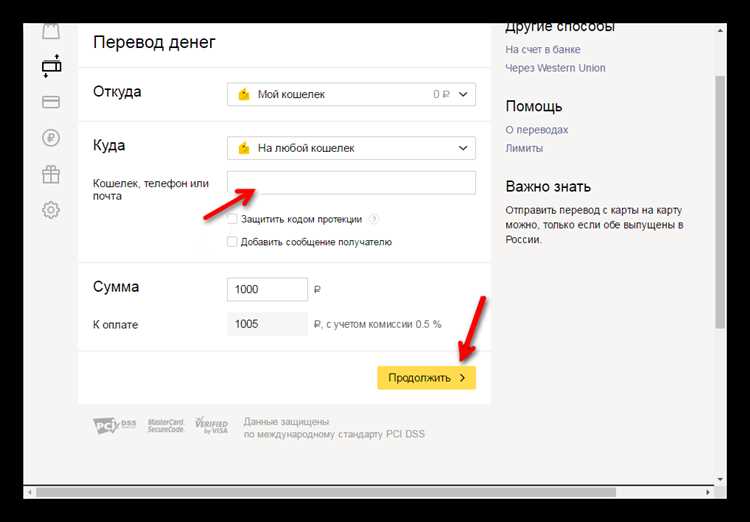
Task: Click the MasterCard SecureCode logo
Action: point(166,426)
